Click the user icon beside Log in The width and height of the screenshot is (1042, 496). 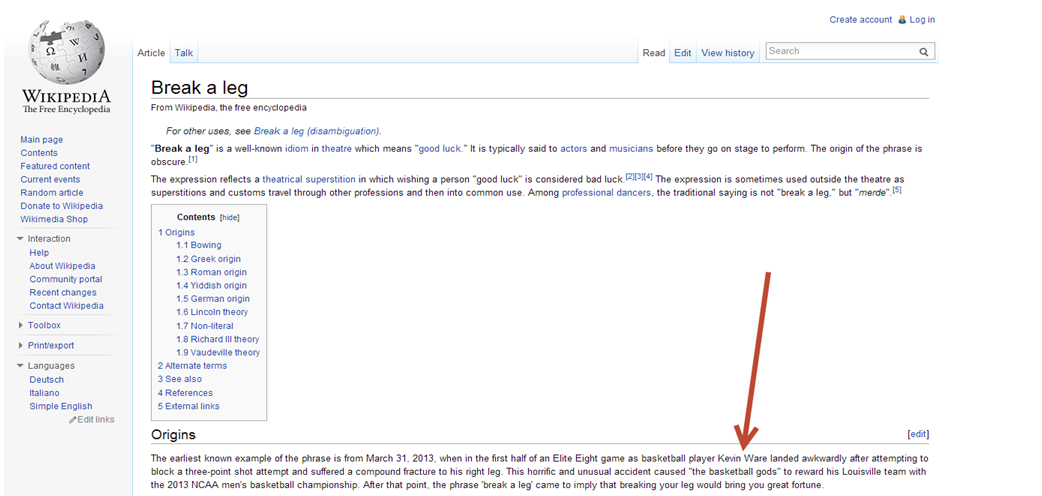point(902,20)
